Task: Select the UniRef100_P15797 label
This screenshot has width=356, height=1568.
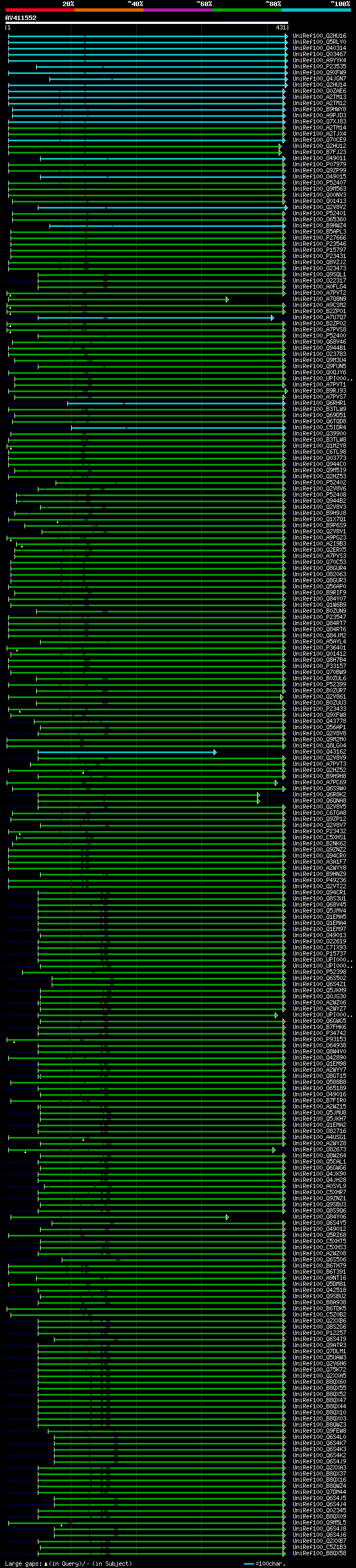Action: pyautogui.click(x=319, y=250)
